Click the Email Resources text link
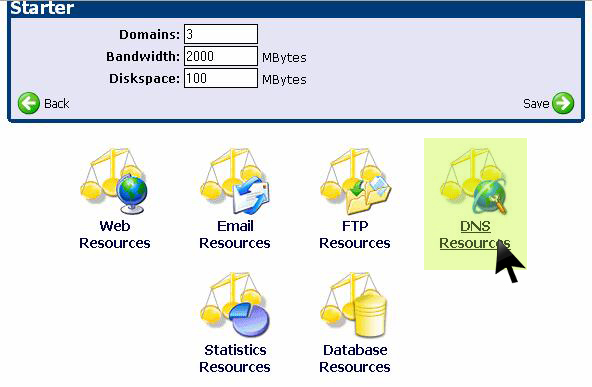This screenshot has height=387, width=592. tap(235, 234)
